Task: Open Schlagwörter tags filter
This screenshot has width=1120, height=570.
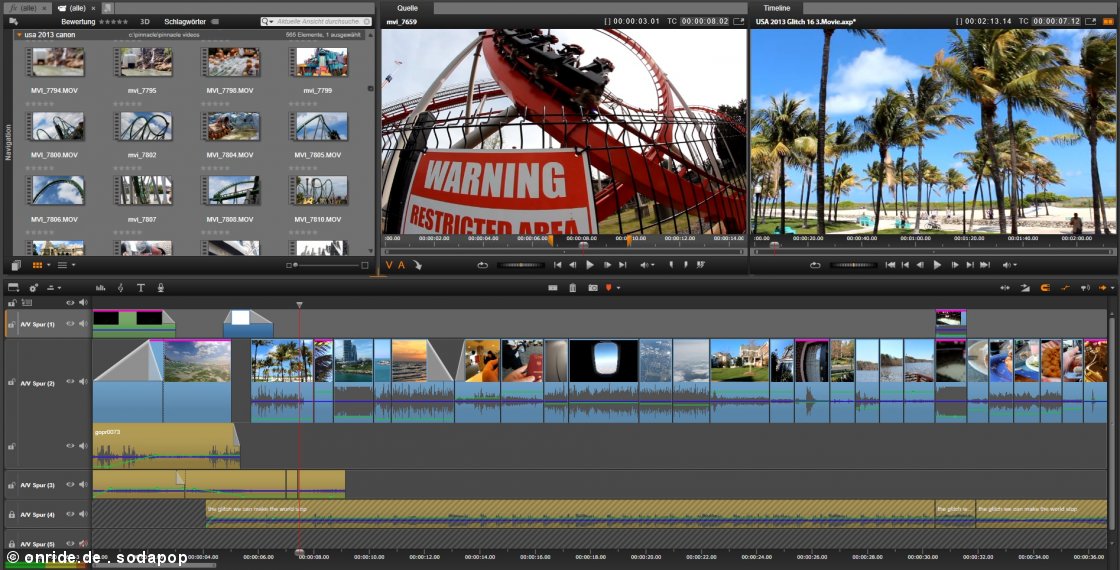Action: coord(191,21)
